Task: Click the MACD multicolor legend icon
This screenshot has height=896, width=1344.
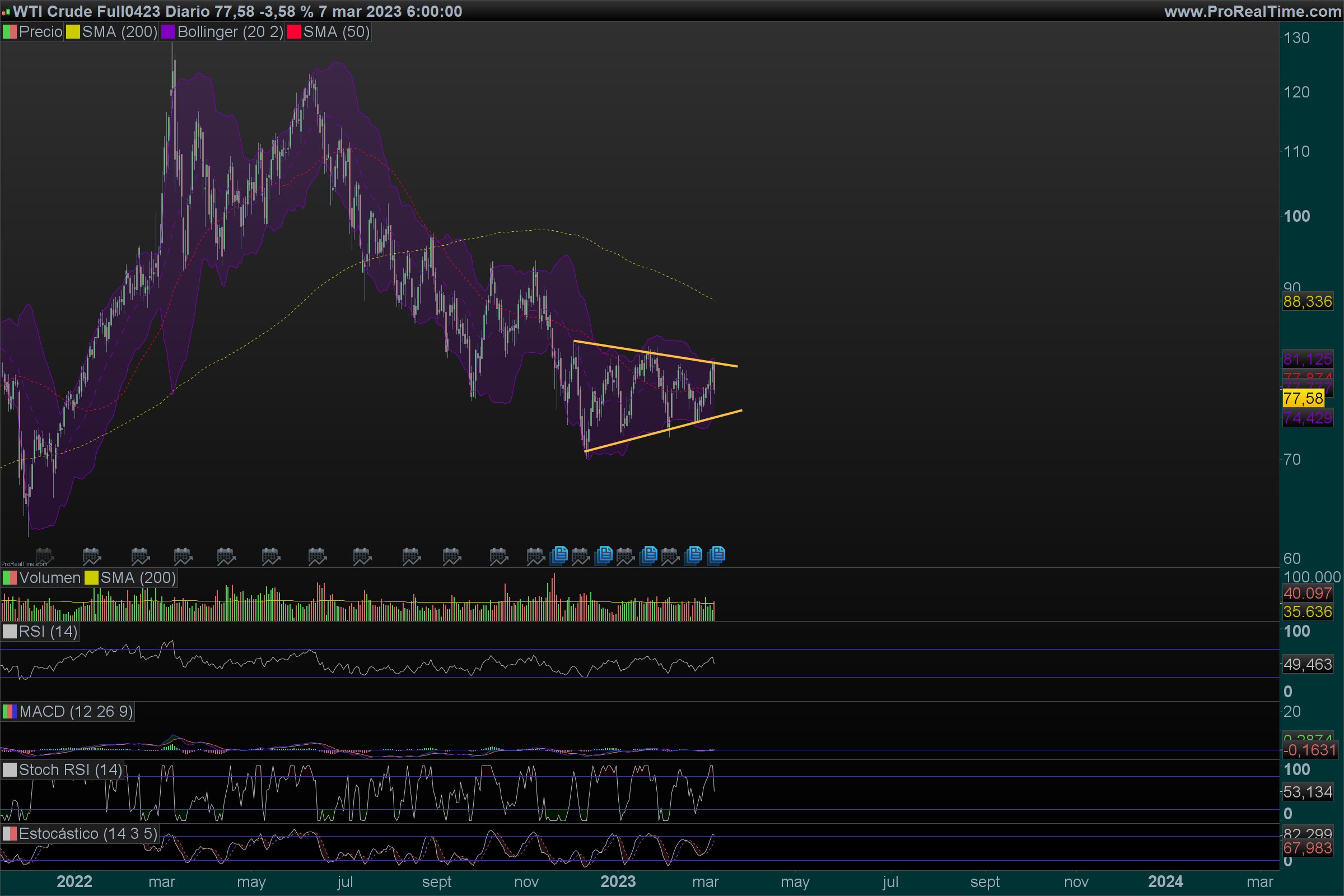Action: [10, 711]
